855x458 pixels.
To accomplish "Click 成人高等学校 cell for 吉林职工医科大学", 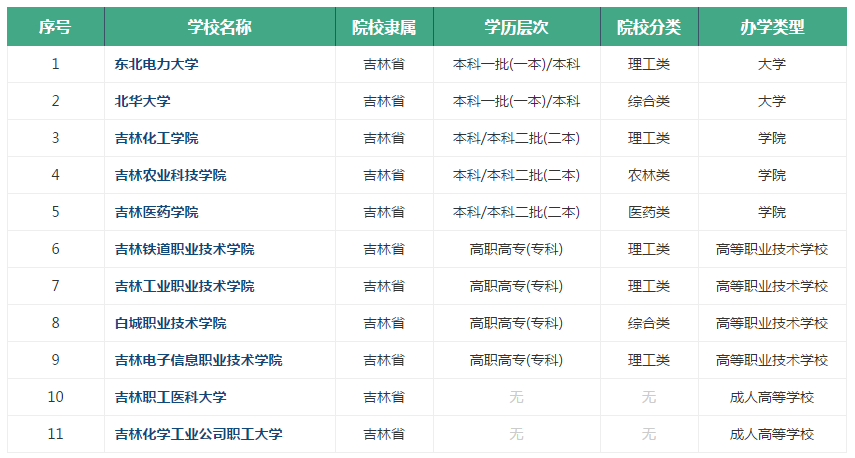I will (x=772, y=397).
